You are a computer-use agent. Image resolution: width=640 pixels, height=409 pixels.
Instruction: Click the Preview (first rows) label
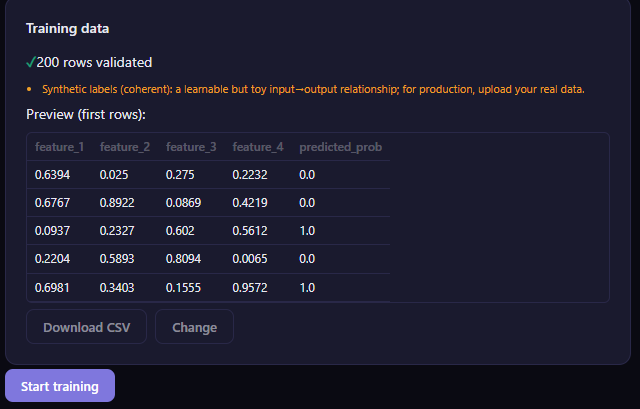click(x=86, y=114)
